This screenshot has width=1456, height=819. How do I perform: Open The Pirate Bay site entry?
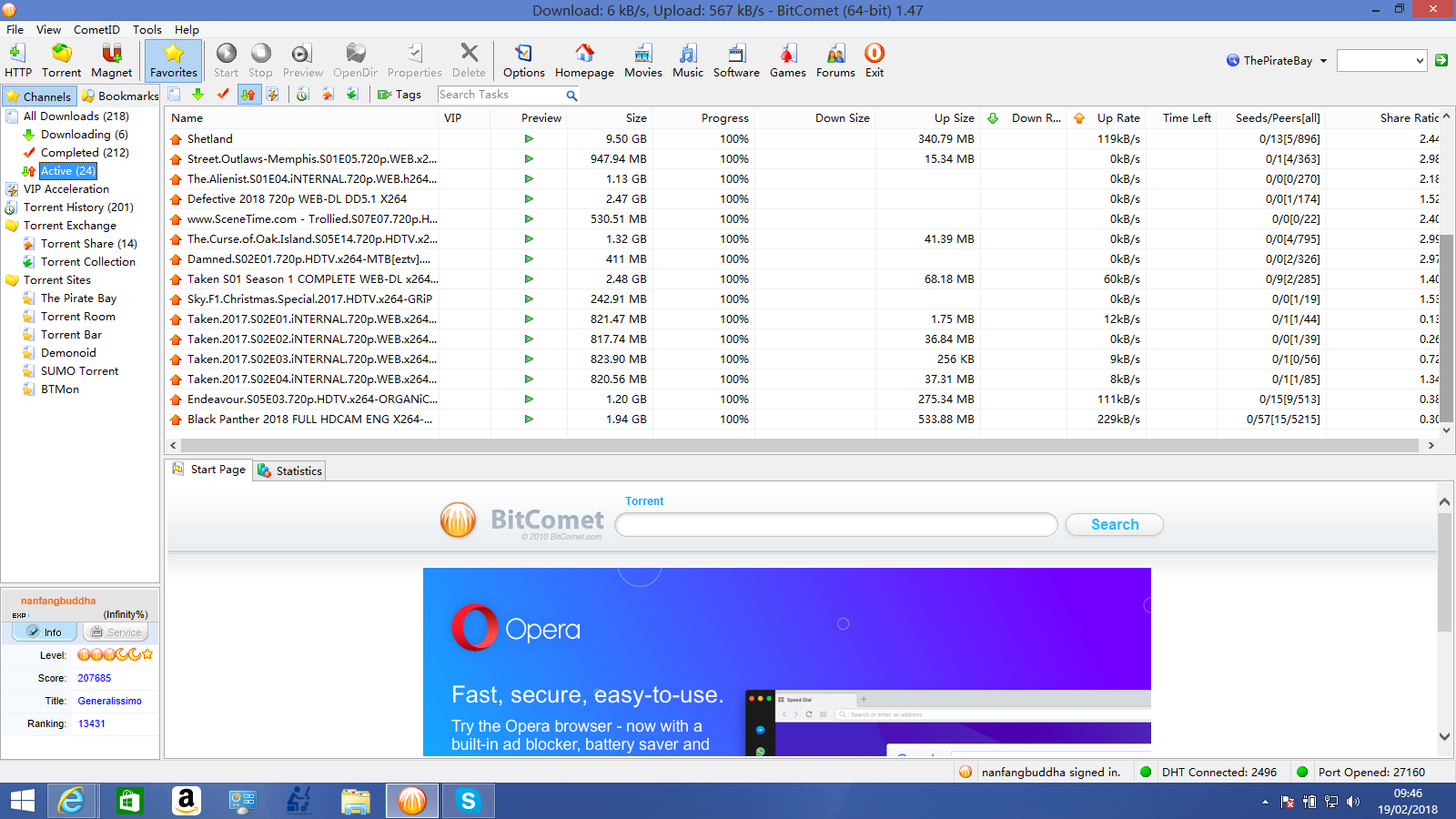[x=78, y=298]
